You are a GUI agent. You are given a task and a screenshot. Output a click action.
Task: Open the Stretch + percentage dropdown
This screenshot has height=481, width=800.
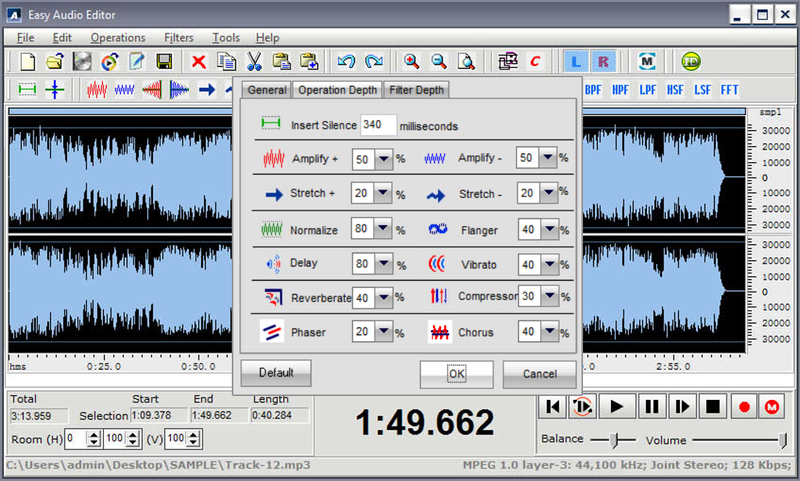[x=383, y=193]
